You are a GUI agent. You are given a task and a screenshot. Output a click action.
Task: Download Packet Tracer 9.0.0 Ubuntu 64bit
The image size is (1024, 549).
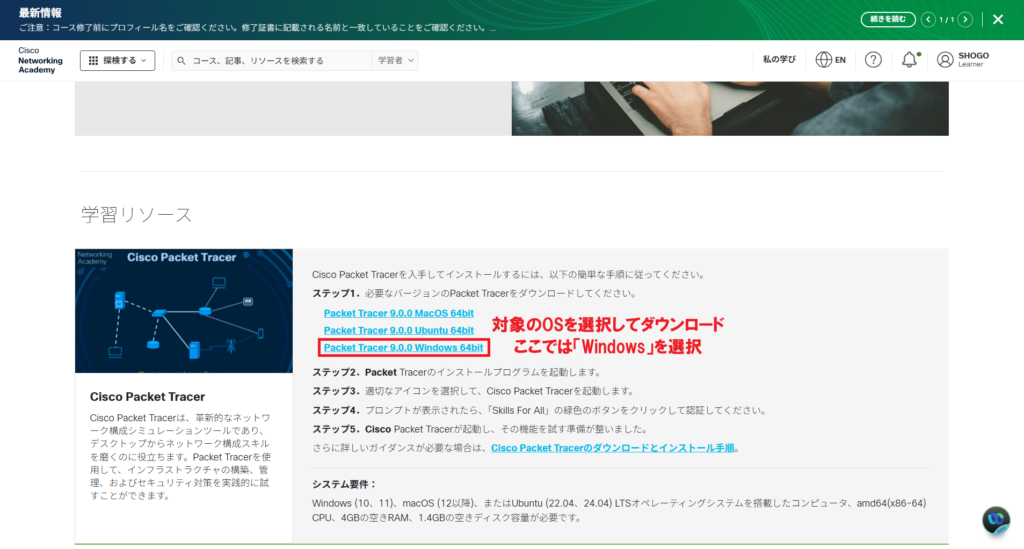click(x=398, y=330)
